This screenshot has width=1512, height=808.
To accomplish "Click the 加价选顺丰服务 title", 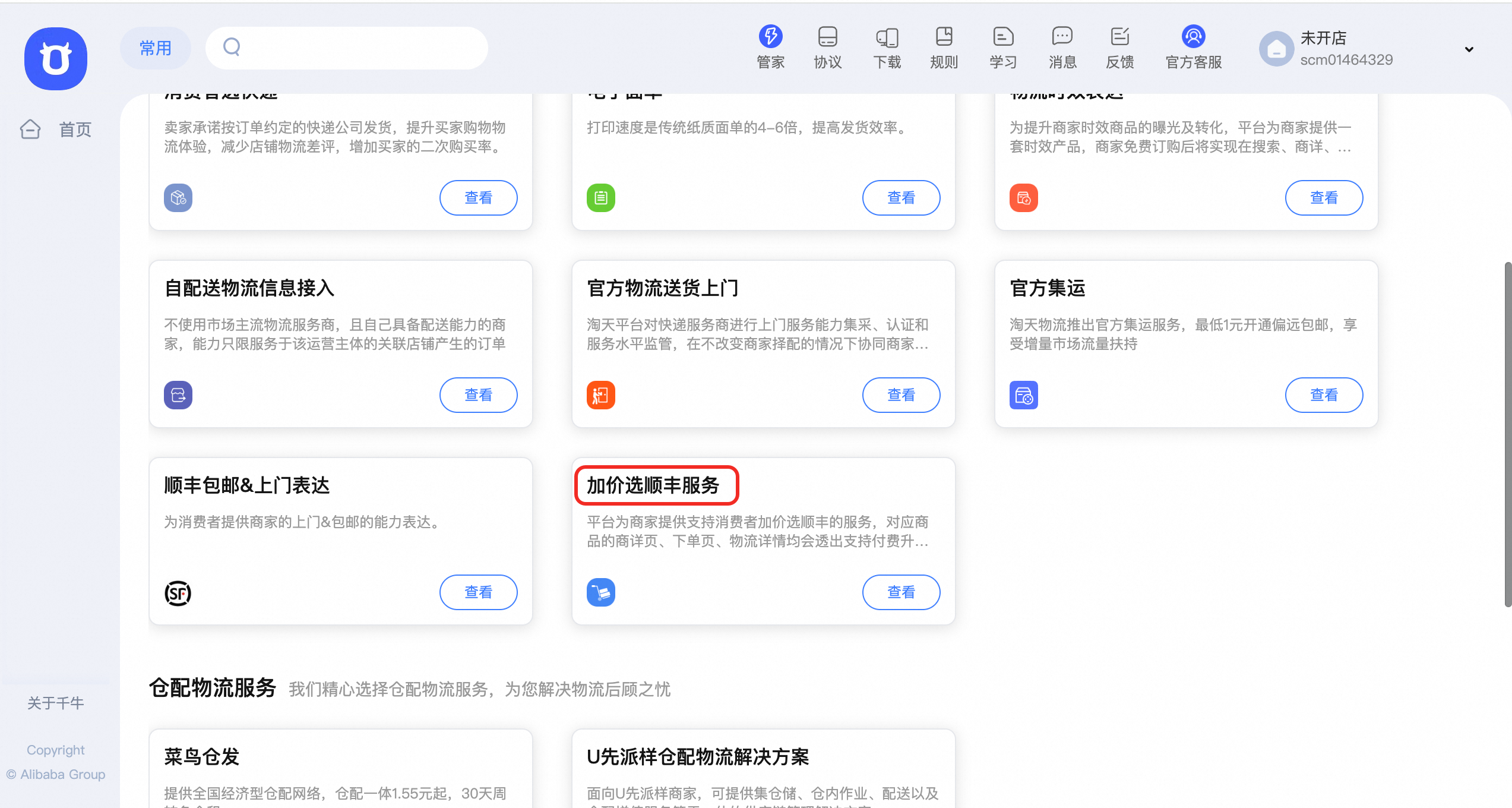I will click(x=653, y=485).
